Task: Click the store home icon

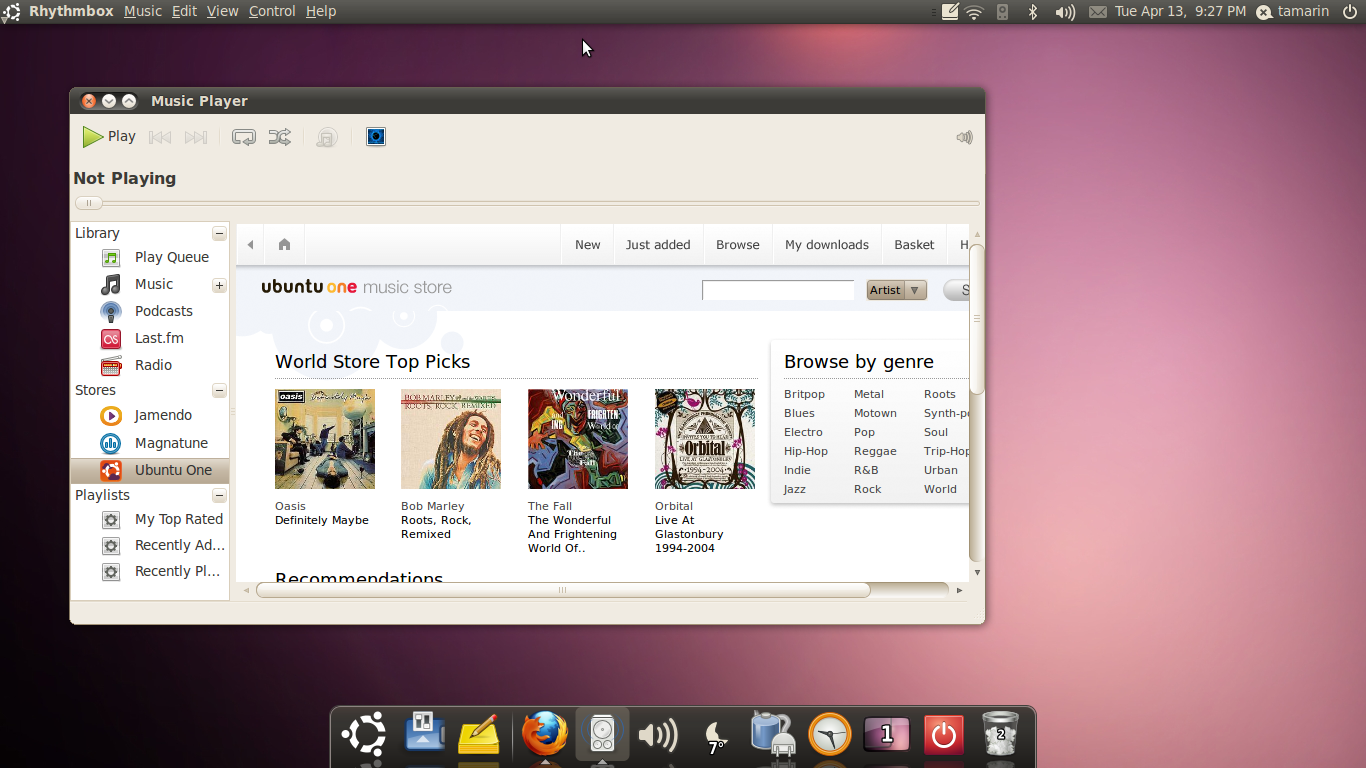Action: [x=284, y=245]
